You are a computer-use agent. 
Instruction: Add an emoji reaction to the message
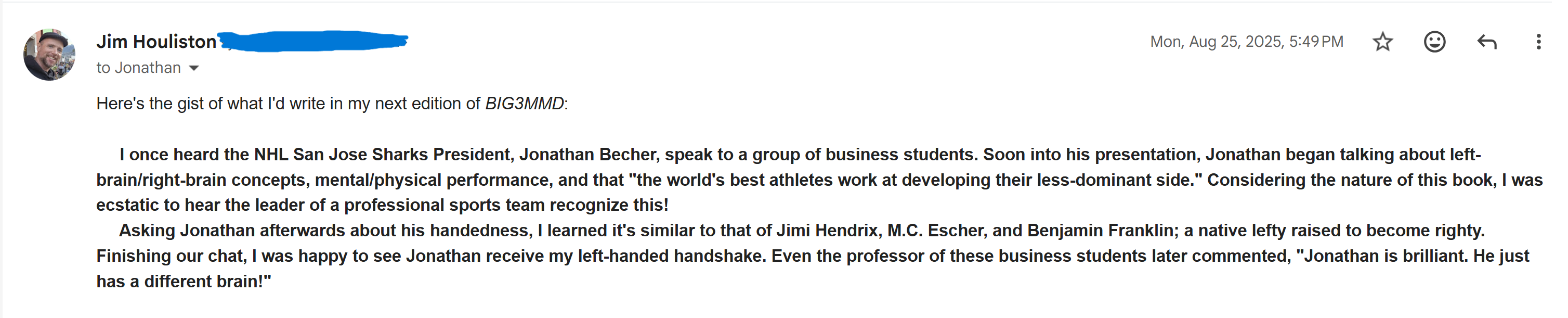click(1434, 42)
